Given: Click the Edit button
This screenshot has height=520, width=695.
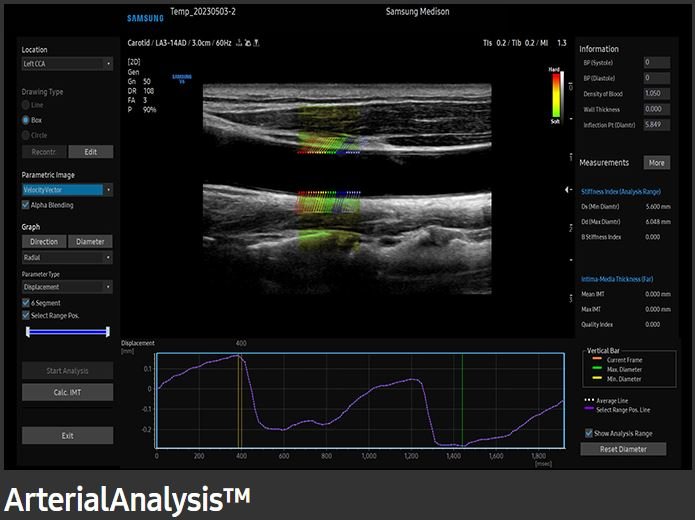Looking at the screenshot, I should (91, 152).
